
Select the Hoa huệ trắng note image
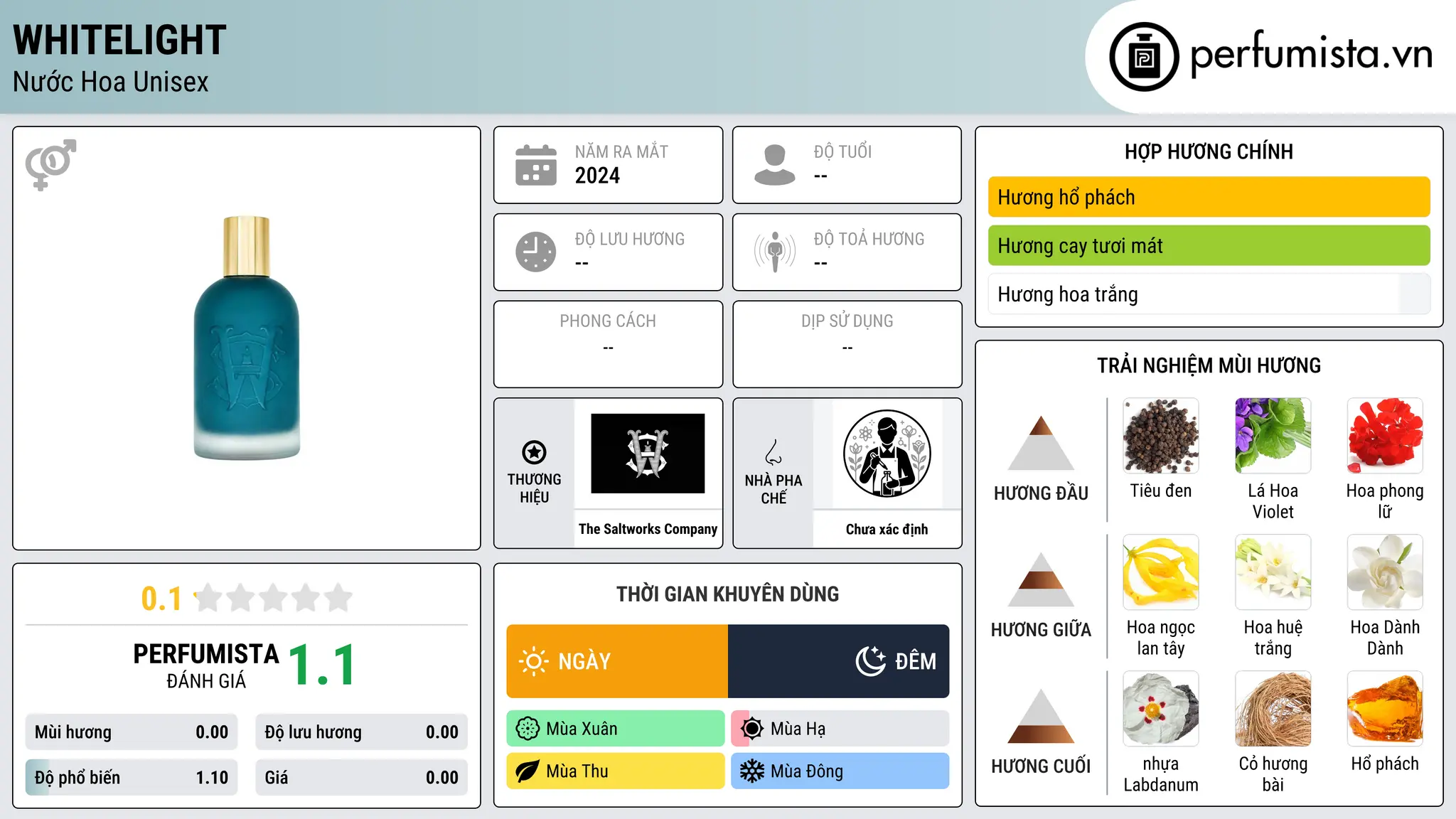pyautogui.click(x=1273, y=572)
